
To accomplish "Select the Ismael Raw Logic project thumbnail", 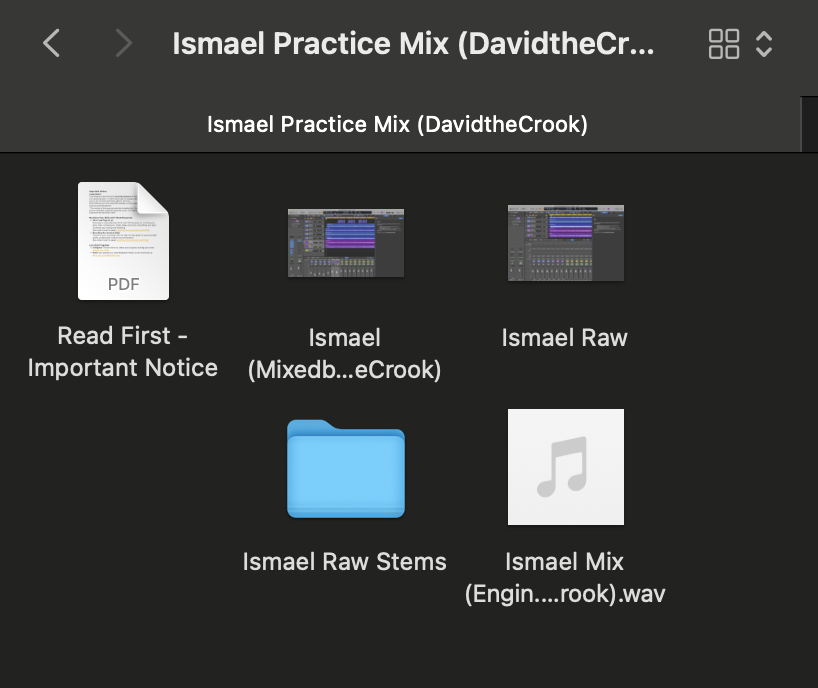I will tap(565, 242).
